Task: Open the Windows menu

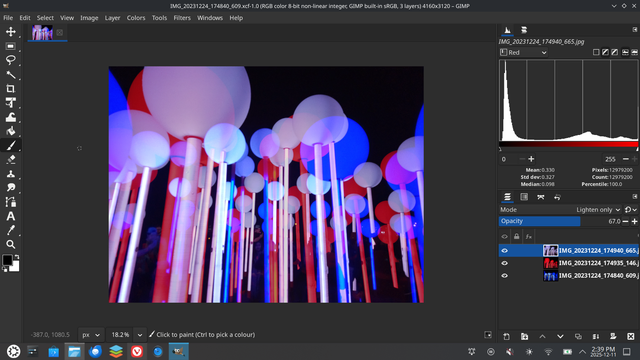Action: pos(210,18)
